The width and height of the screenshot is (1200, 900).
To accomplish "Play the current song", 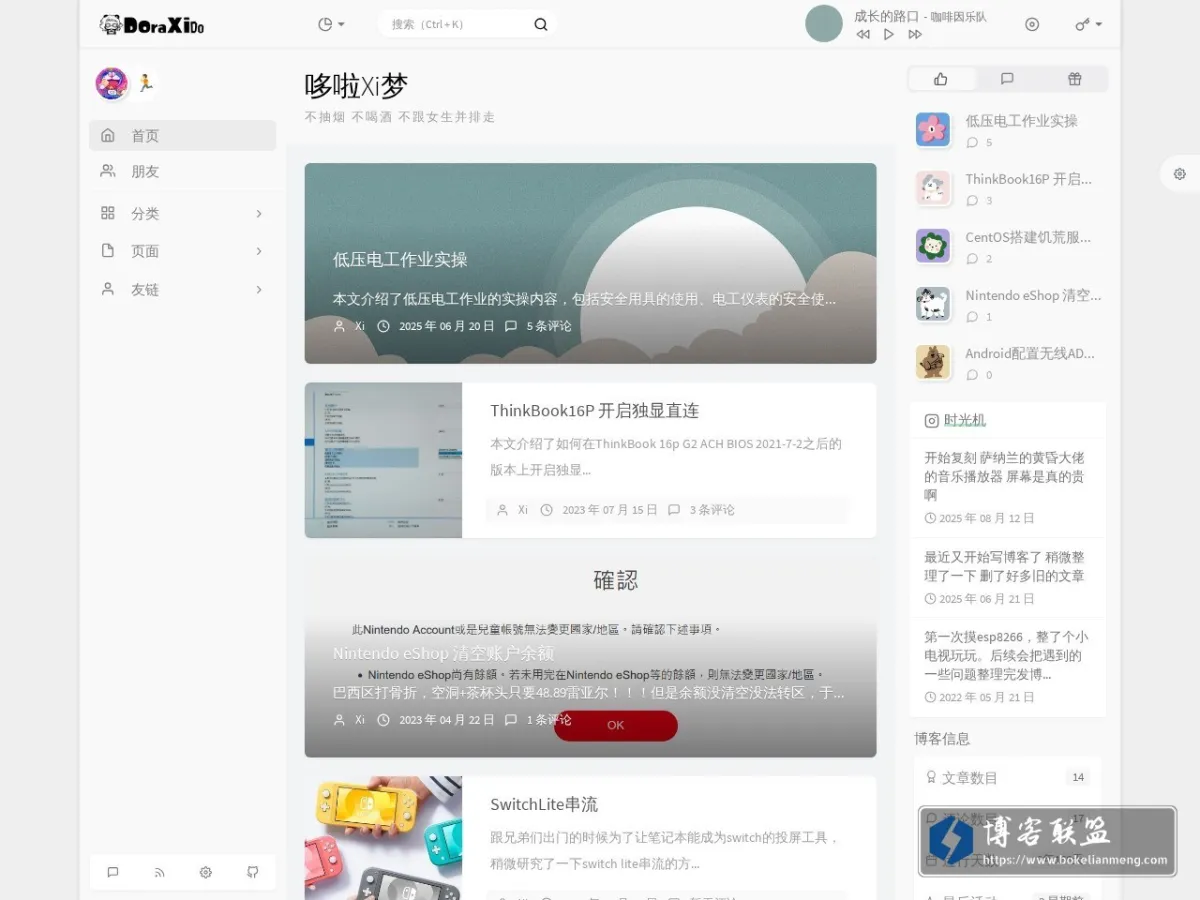I will coord(889,34).
